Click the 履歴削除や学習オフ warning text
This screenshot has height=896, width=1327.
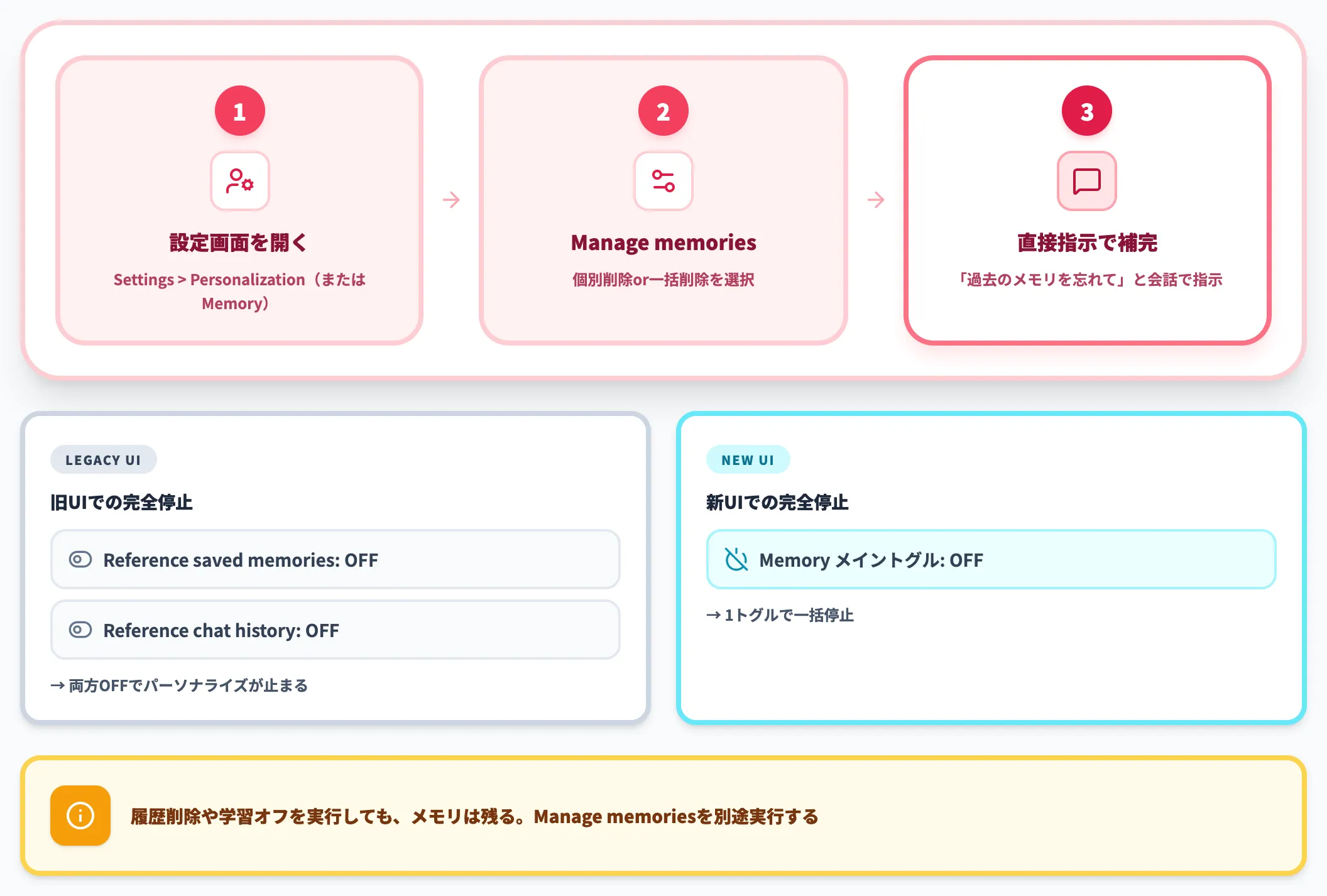474,816
